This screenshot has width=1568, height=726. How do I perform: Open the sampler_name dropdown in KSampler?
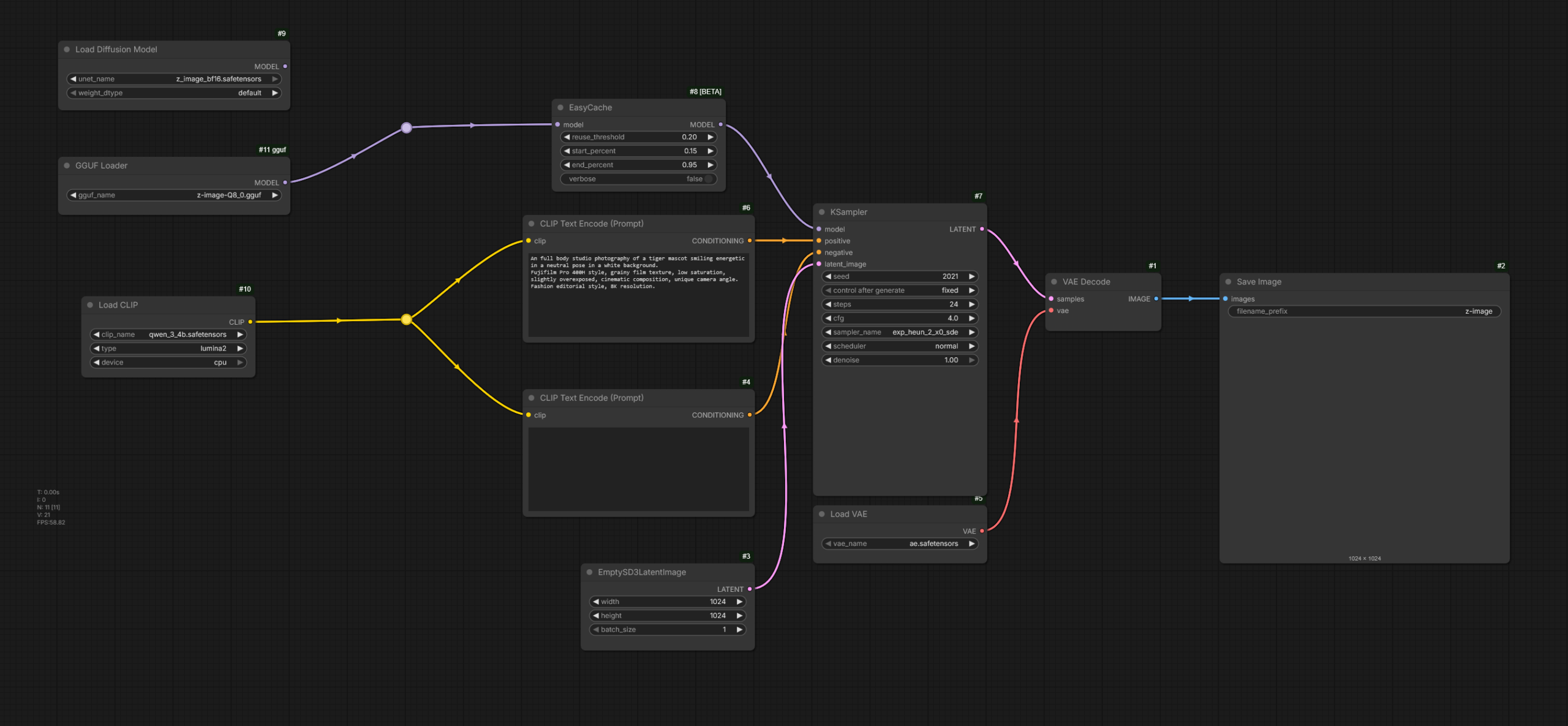click(x=899, y=332)
